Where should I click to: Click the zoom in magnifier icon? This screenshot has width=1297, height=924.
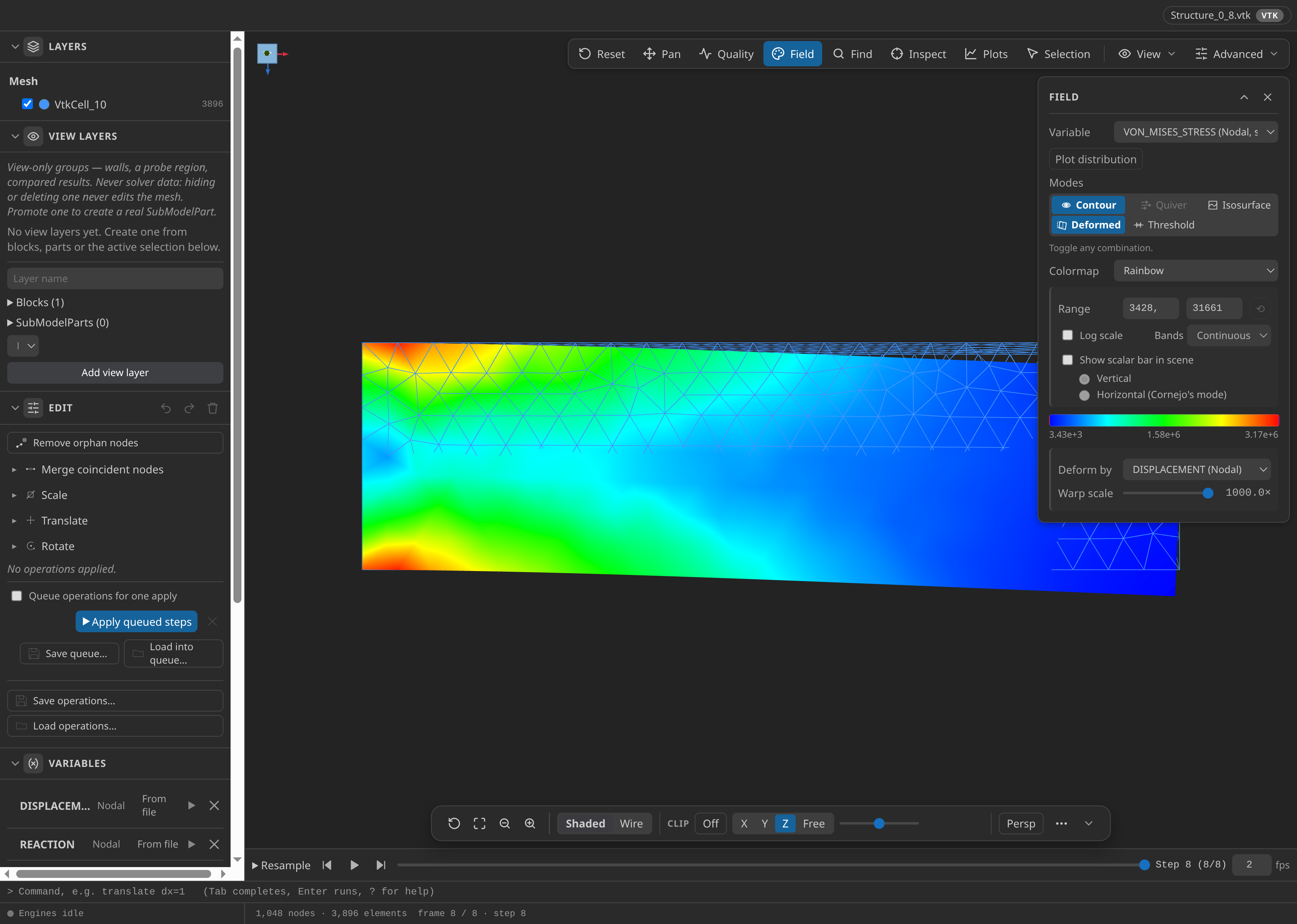(x=530, y=823)
